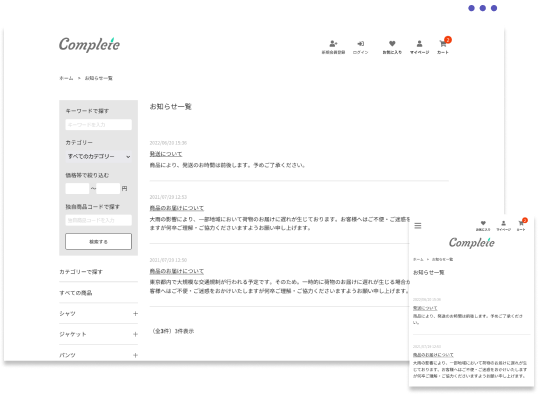The height and width of the screenshot is (395, 538).
Task: Select すべての商品 in the sidebar
Action: point(76,293)
